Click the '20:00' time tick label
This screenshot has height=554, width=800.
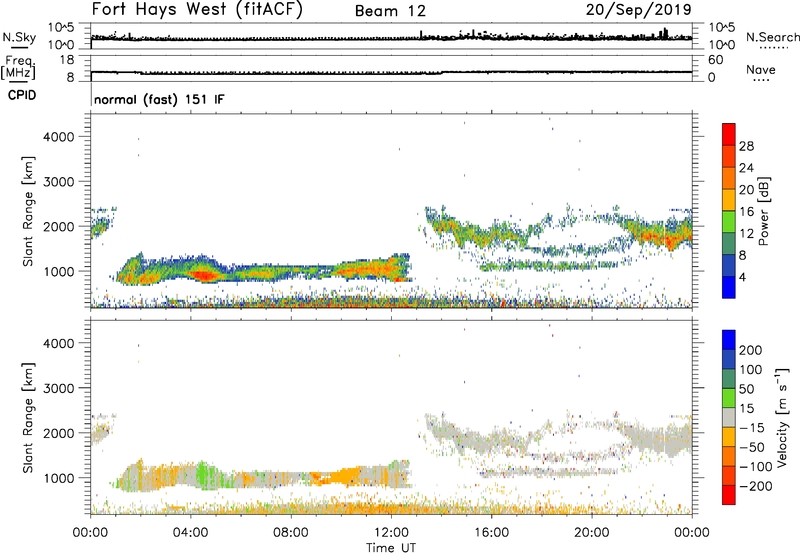click(x=591, y=533)
